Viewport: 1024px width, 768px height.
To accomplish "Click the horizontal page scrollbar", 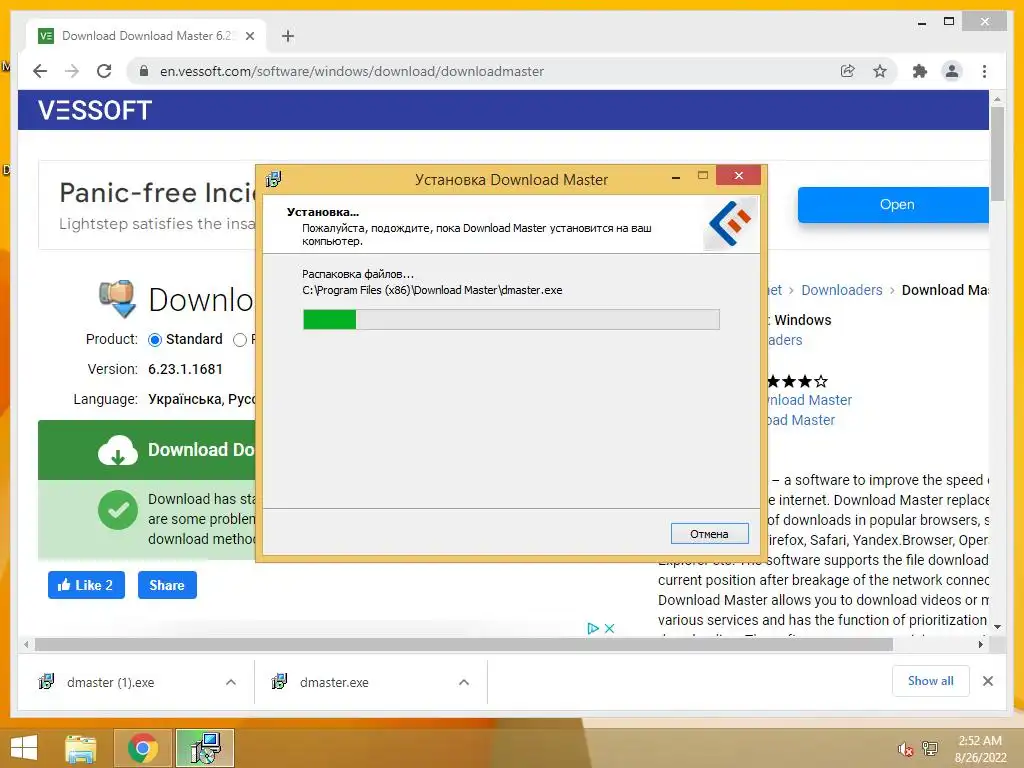I will click(464, 645).
